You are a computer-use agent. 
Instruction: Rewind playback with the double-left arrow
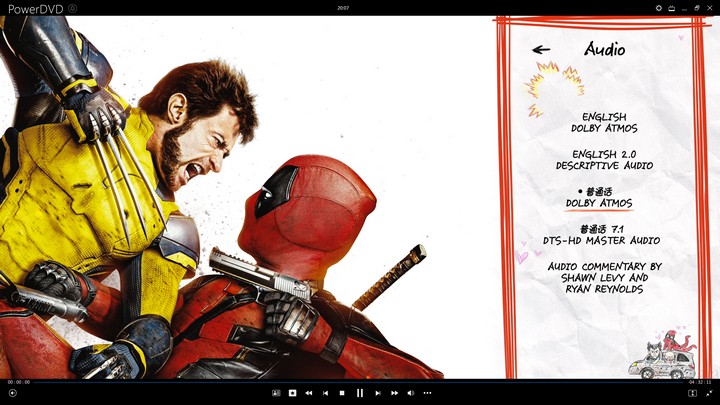point(309,393)
